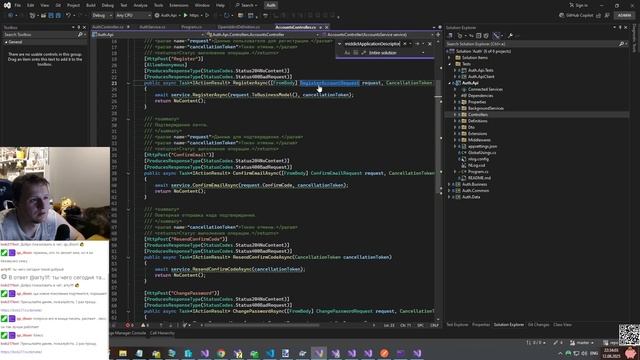Select the BackgroundServices folder
Screen dimensions: 640x360
point(486,108)
